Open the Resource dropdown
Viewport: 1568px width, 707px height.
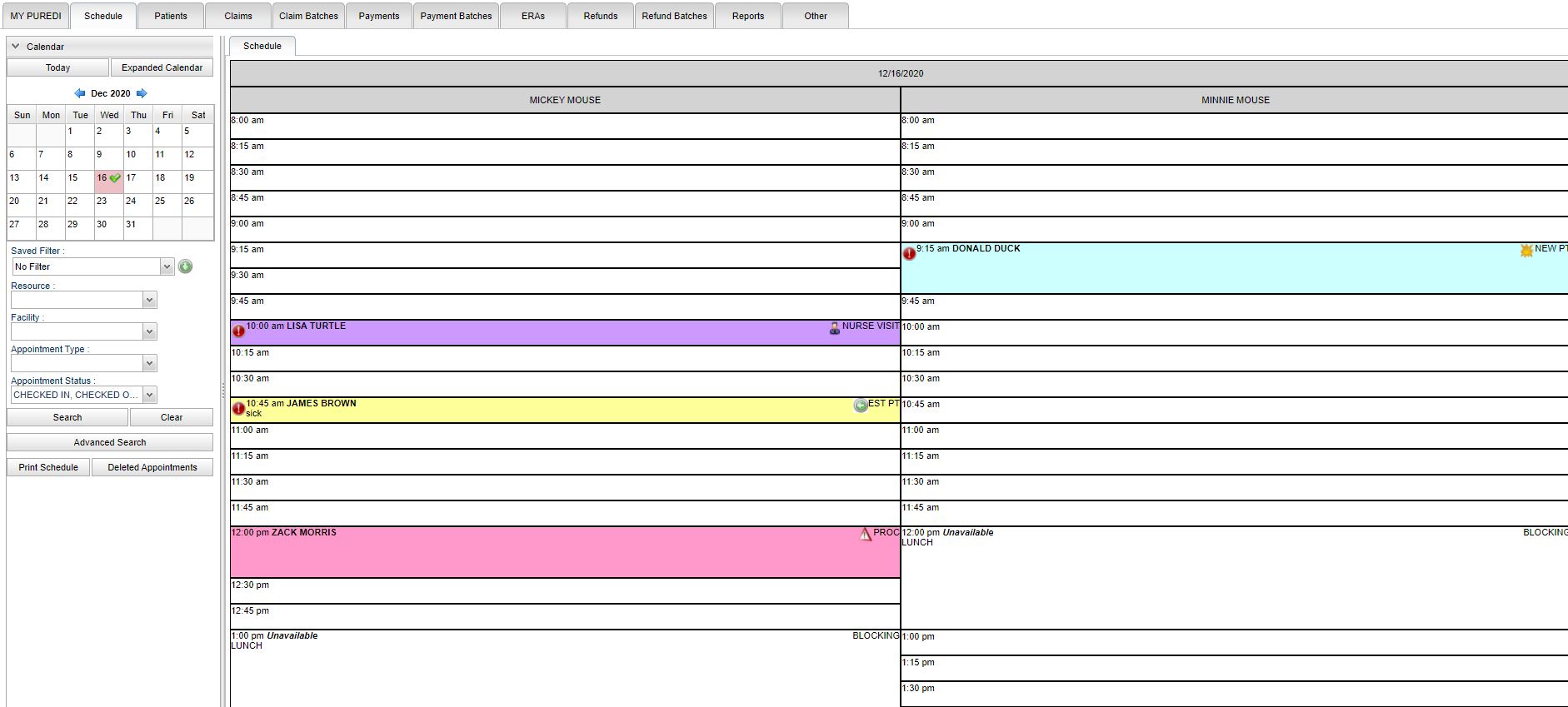[x=149, y=300]
